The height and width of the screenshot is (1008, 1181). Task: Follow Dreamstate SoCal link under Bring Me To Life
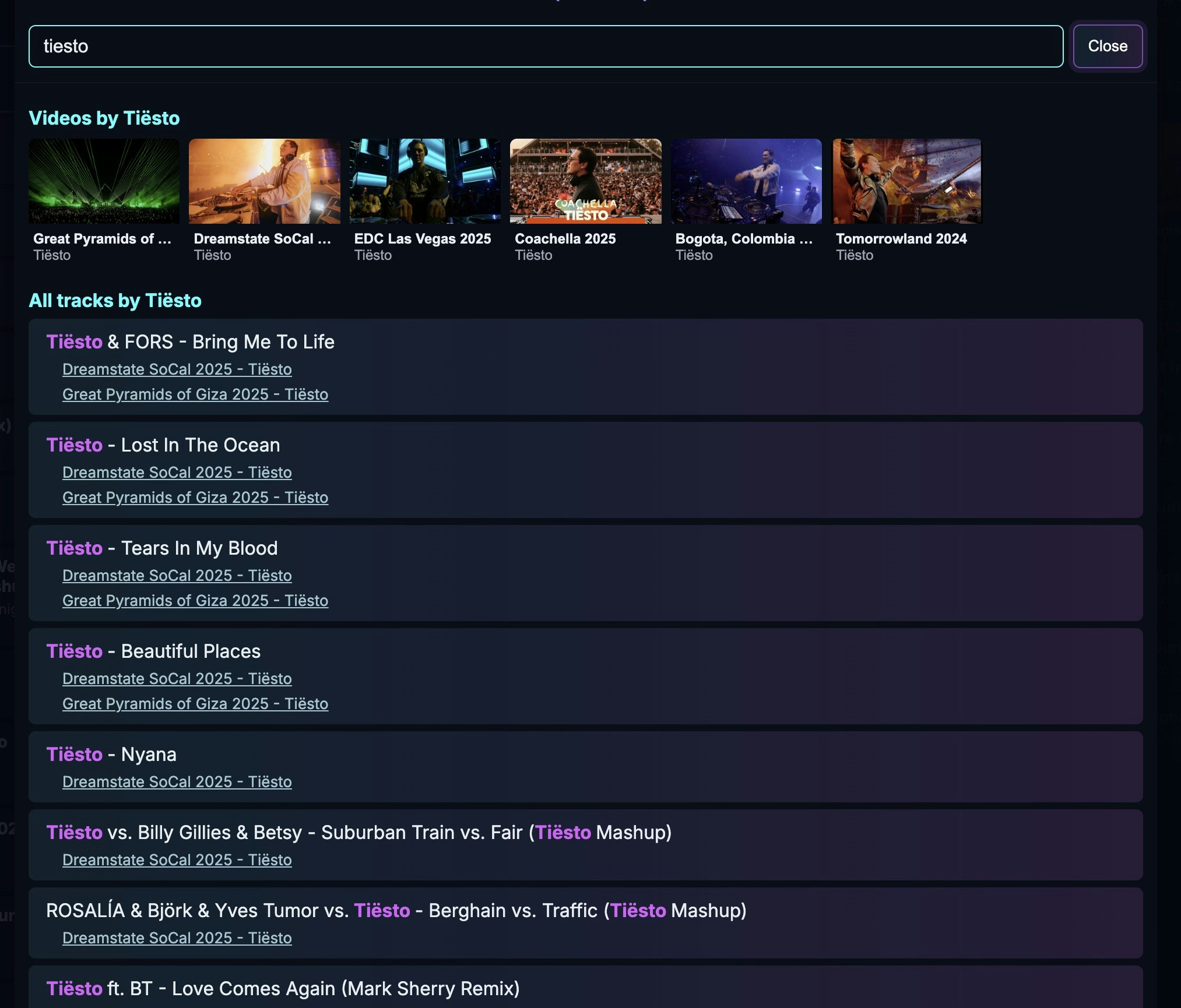click(177, 369)
